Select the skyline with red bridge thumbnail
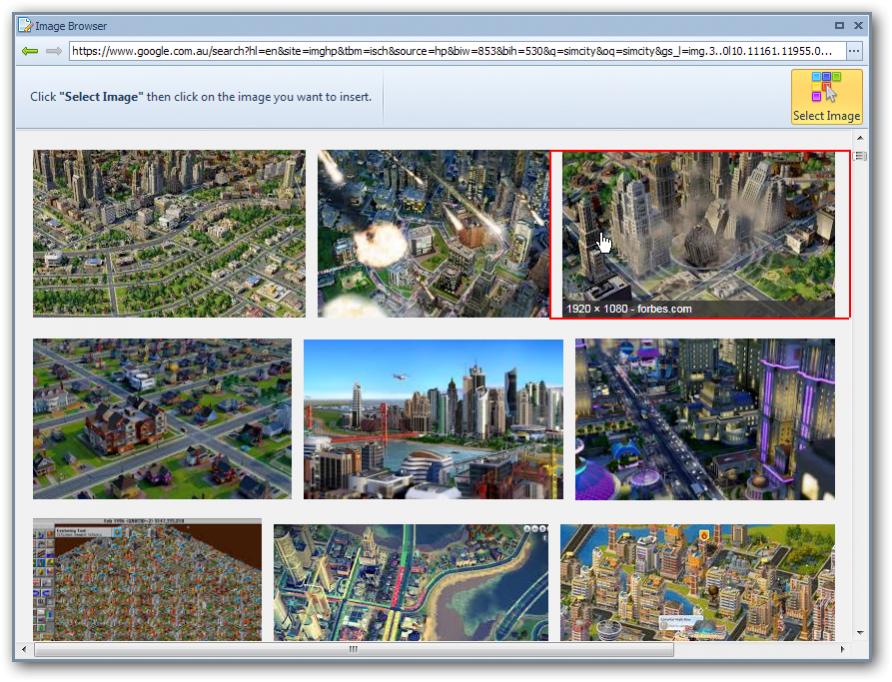 pyautogui.click(x=433, y=419)
